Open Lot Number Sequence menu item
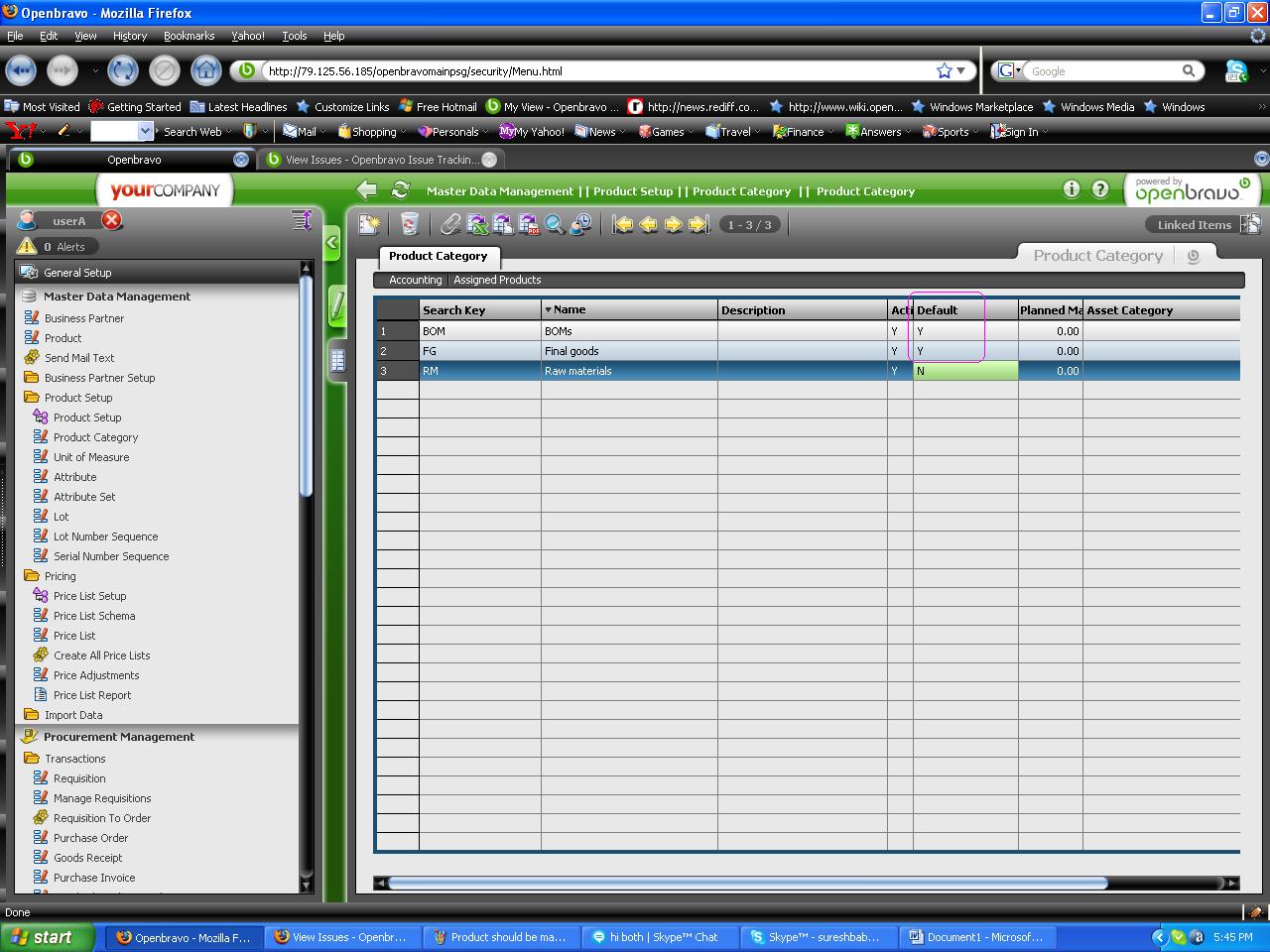Image resolution: width=1270 pixels, height=952 pixels. [x=105, y=536]
